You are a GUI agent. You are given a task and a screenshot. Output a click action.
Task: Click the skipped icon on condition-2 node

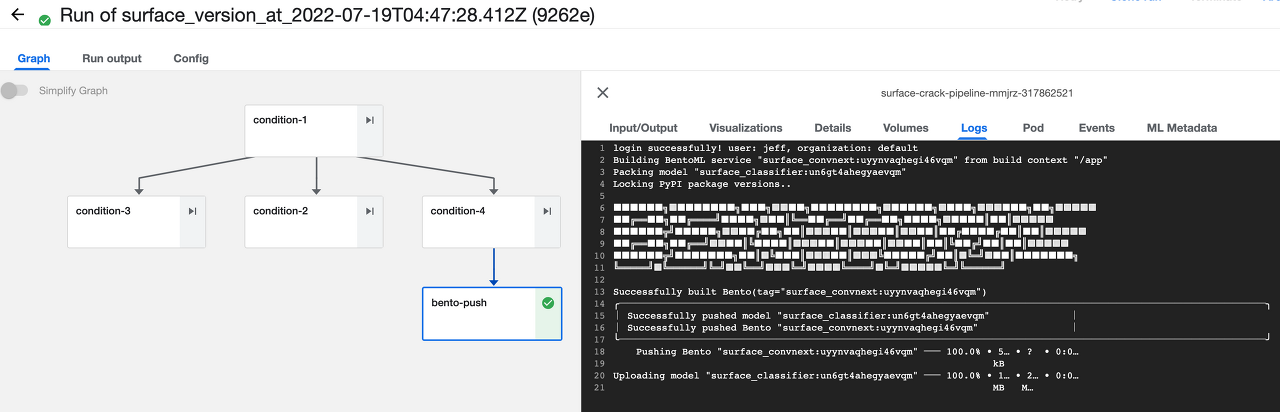click(370, 211)
